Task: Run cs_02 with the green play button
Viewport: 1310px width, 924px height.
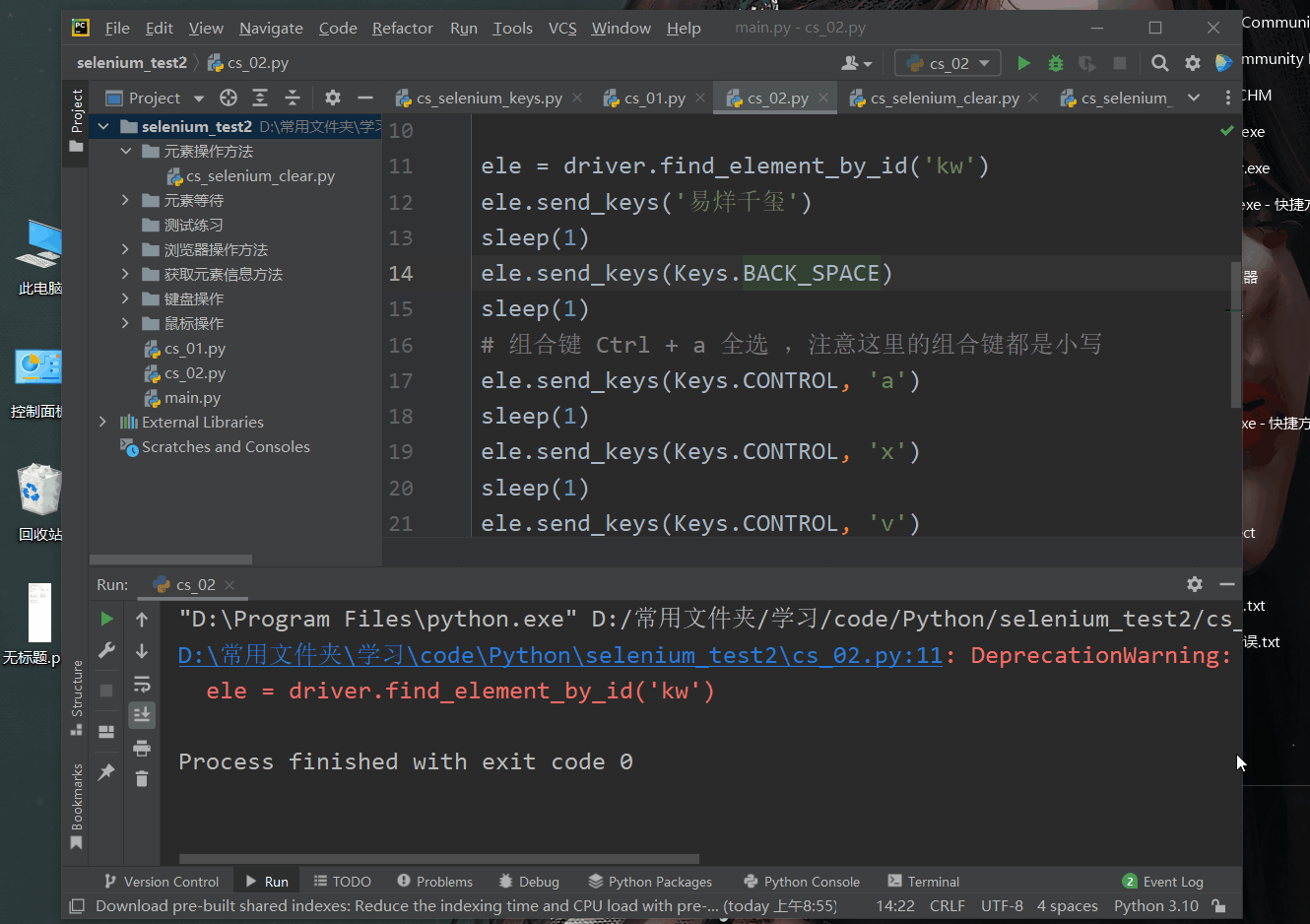Action: pyautogui.click(x=1023, y=63)
